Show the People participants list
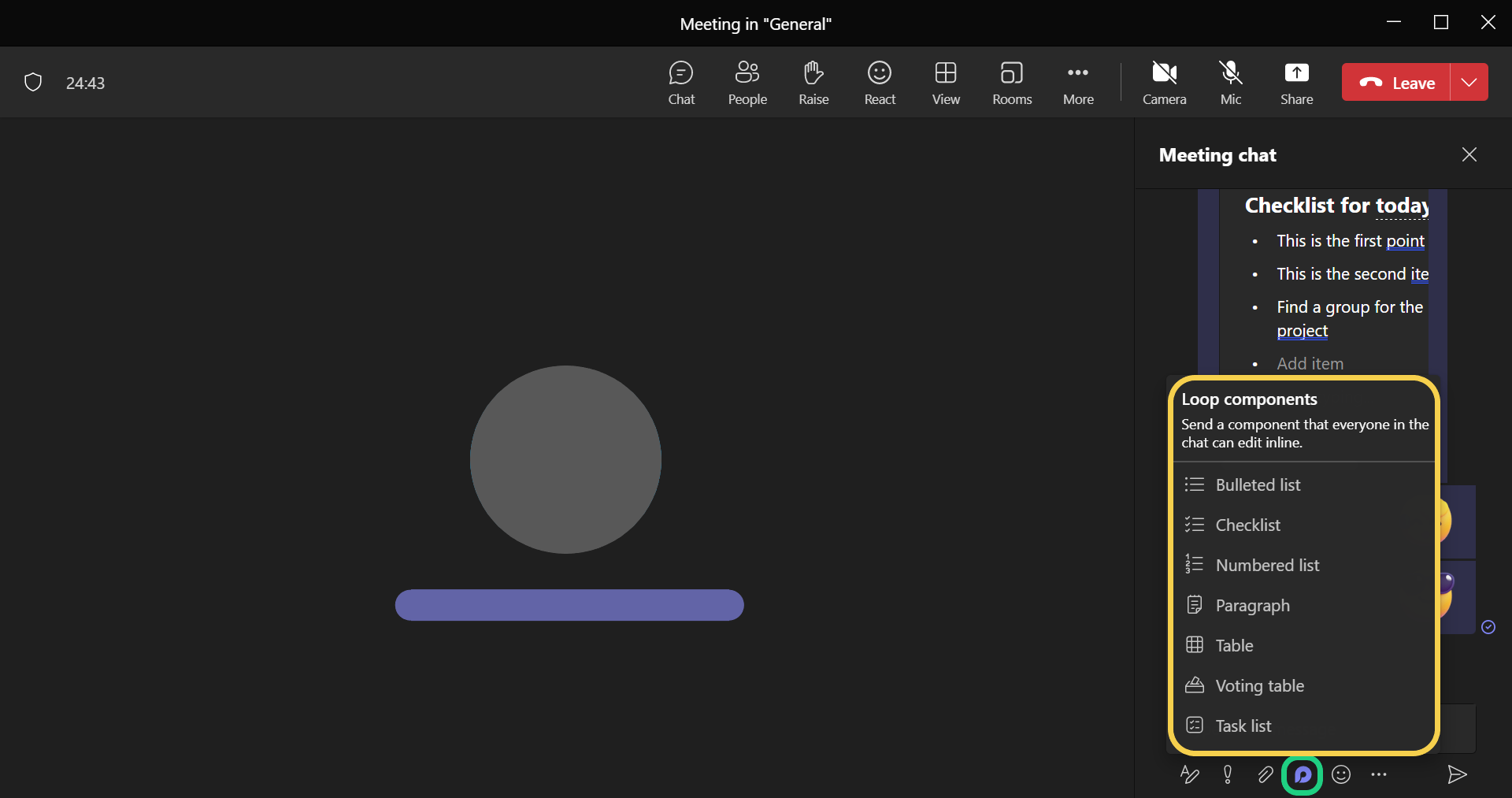Image resolution: width=1512 pixels, height=798 pixels. [747, 83]
